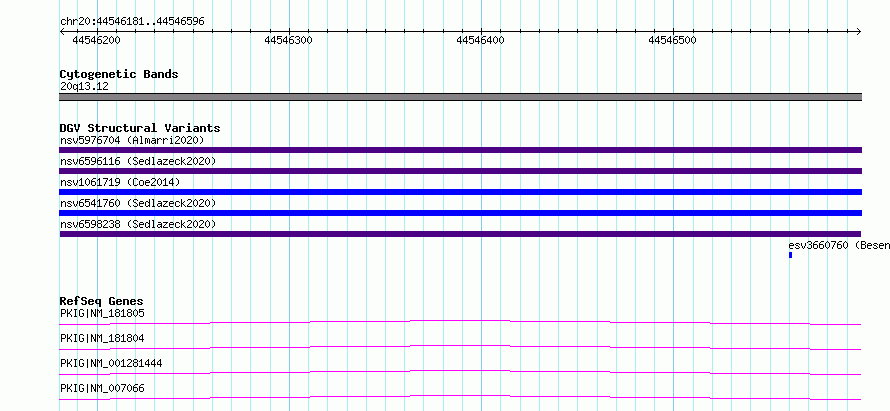890x411 pixels.
Task: Click the left arrowhead of the ruler
Action: click(62, 31)
